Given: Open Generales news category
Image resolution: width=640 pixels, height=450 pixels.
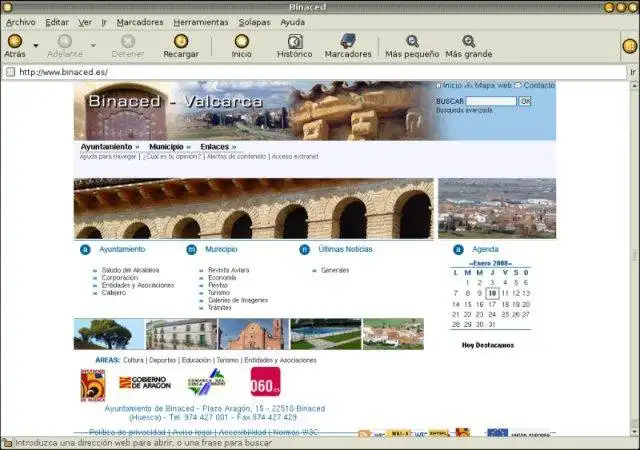Looking at the screenshot, I should click(x=335, y=270).
